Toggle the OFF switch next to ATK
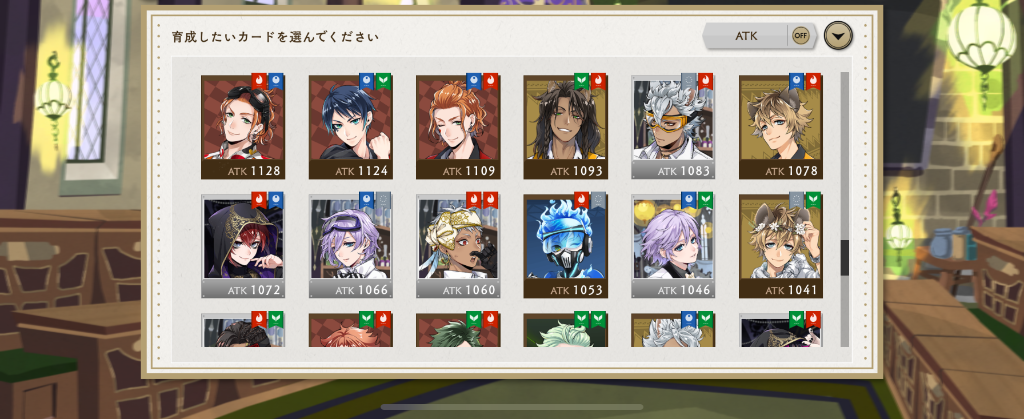The height and width of the screenshot is (419, 1024). (801, 36)
